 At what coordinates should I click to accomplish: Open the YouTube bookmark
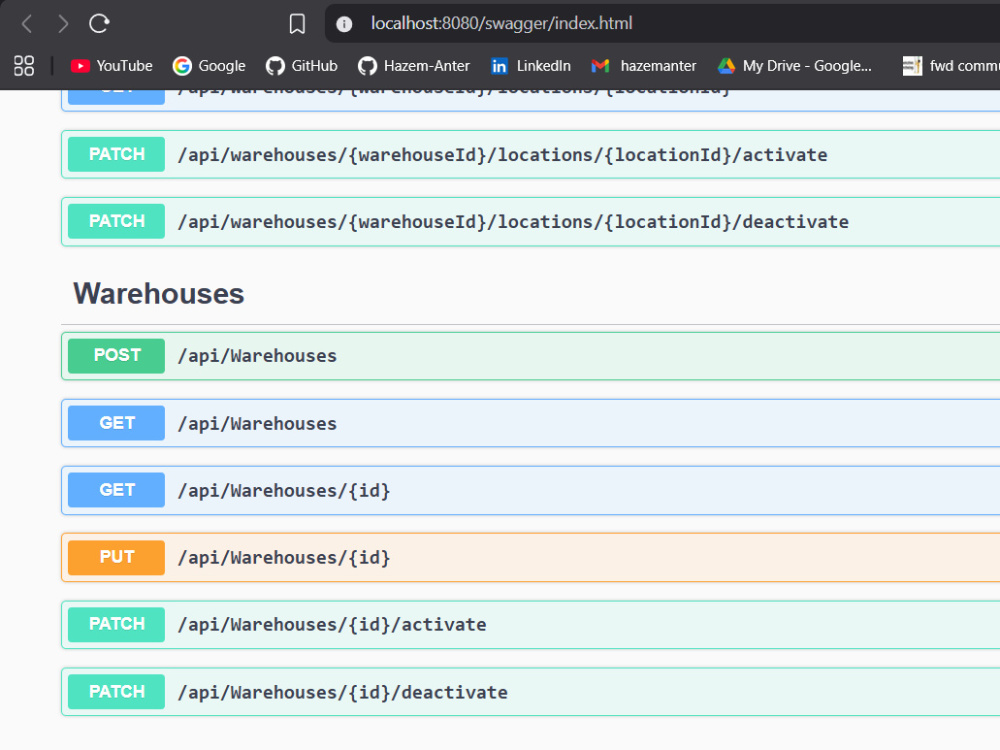[112, 66]
